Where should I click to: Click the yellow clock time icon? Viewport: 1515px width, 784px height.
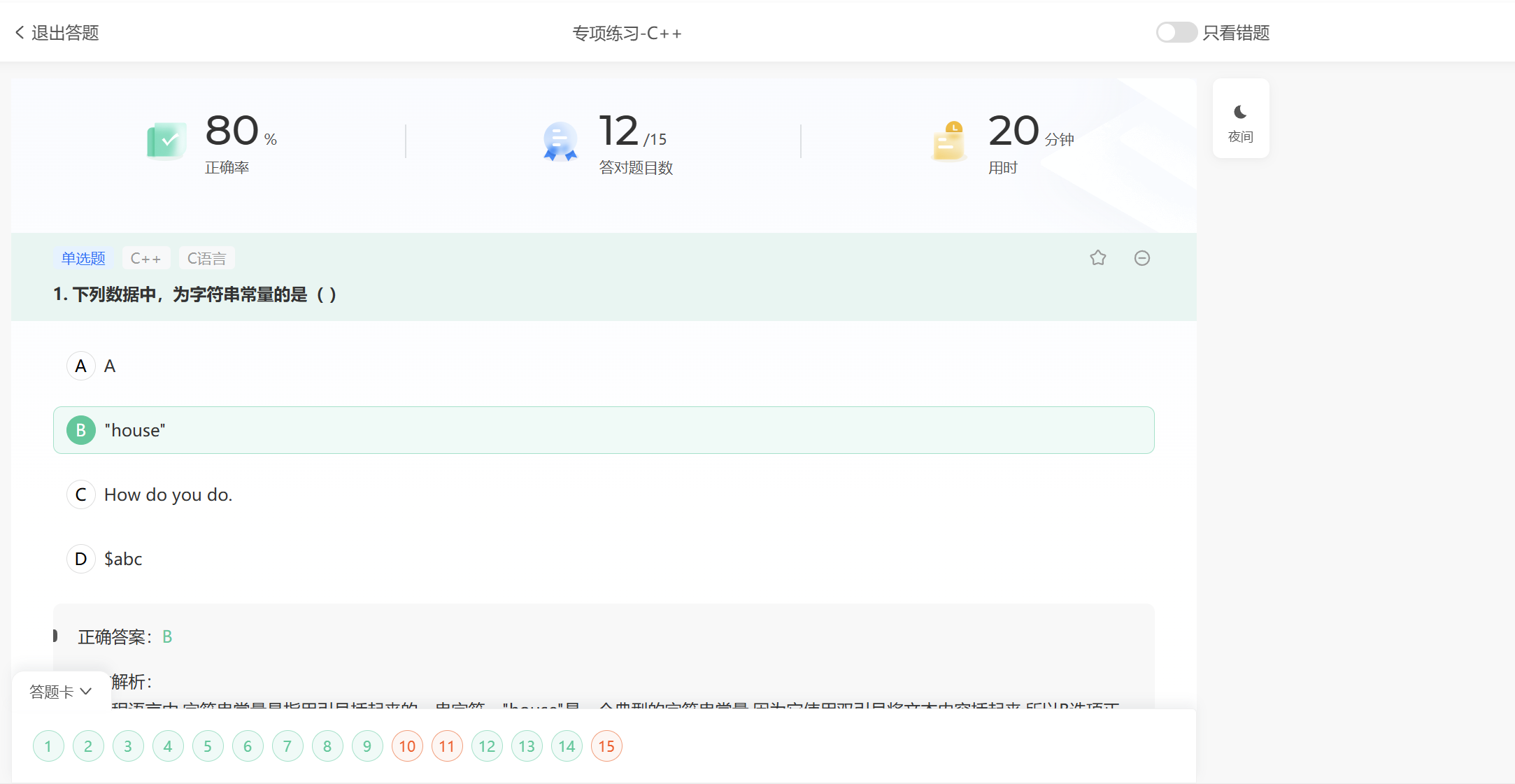(x=949, y=141)
